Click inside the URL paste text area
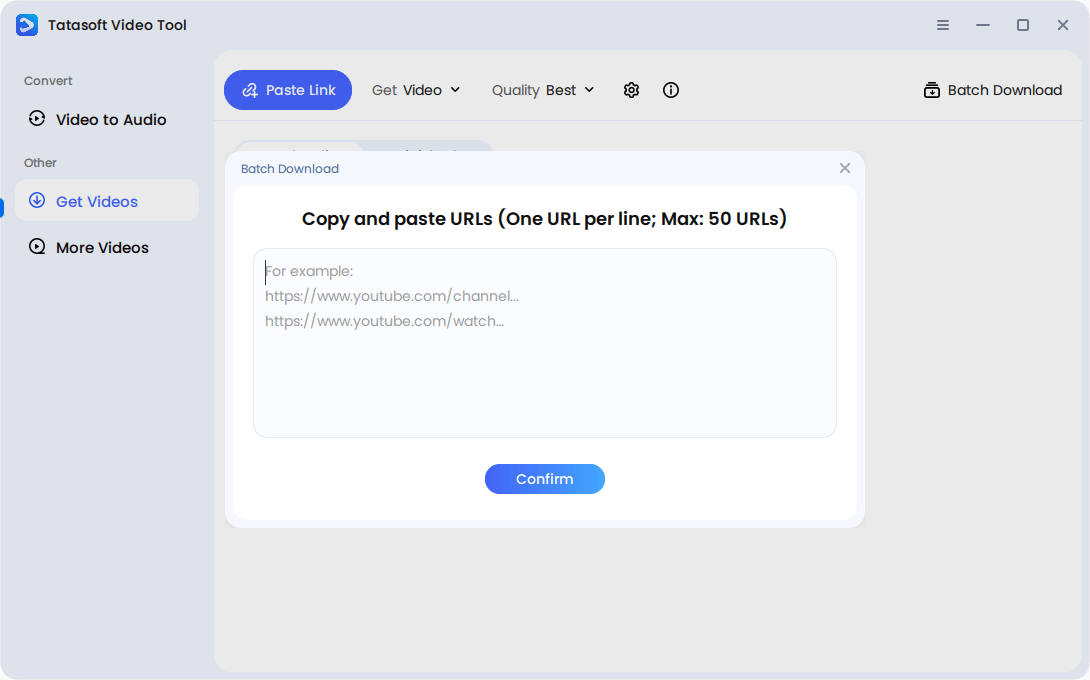The width and height of the screenshot is (1090, 680). click(545, 343)
